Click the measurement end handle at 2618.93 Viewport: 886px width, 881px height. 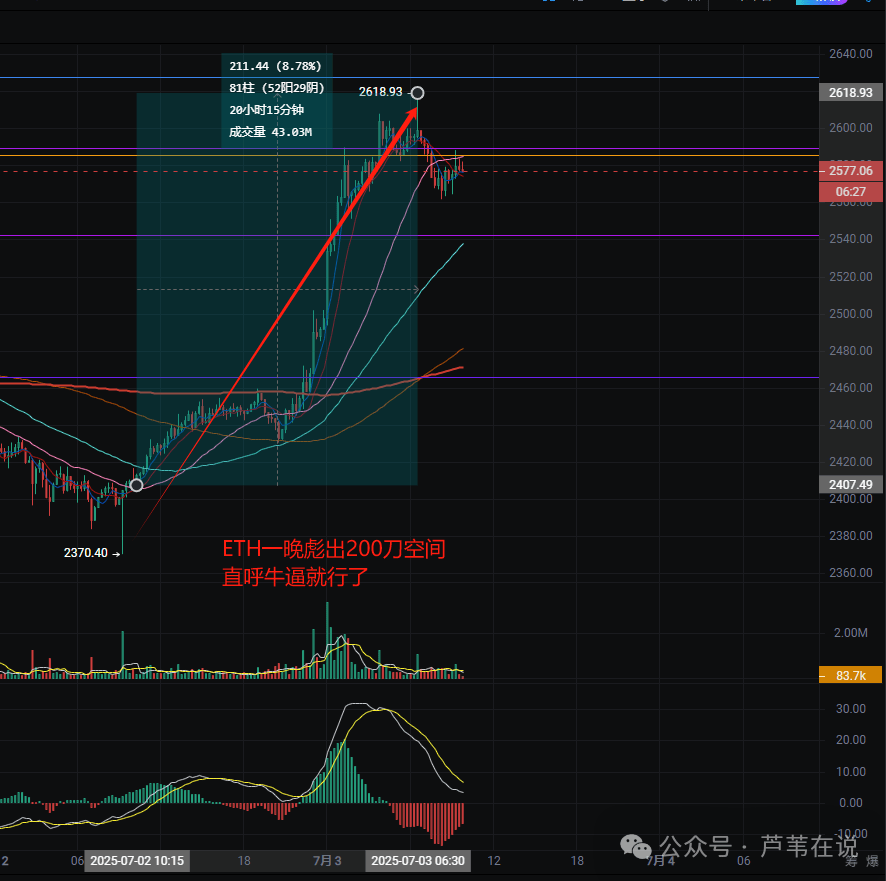coord(417,93)
